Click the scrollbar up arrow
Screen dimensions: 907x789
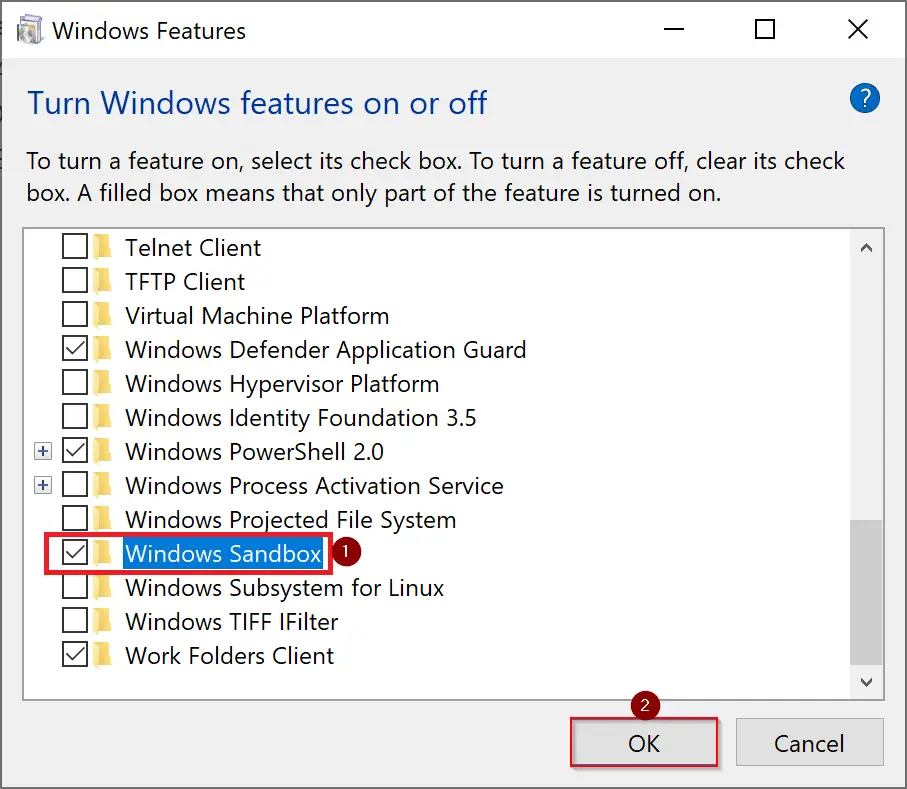[866, 248]
